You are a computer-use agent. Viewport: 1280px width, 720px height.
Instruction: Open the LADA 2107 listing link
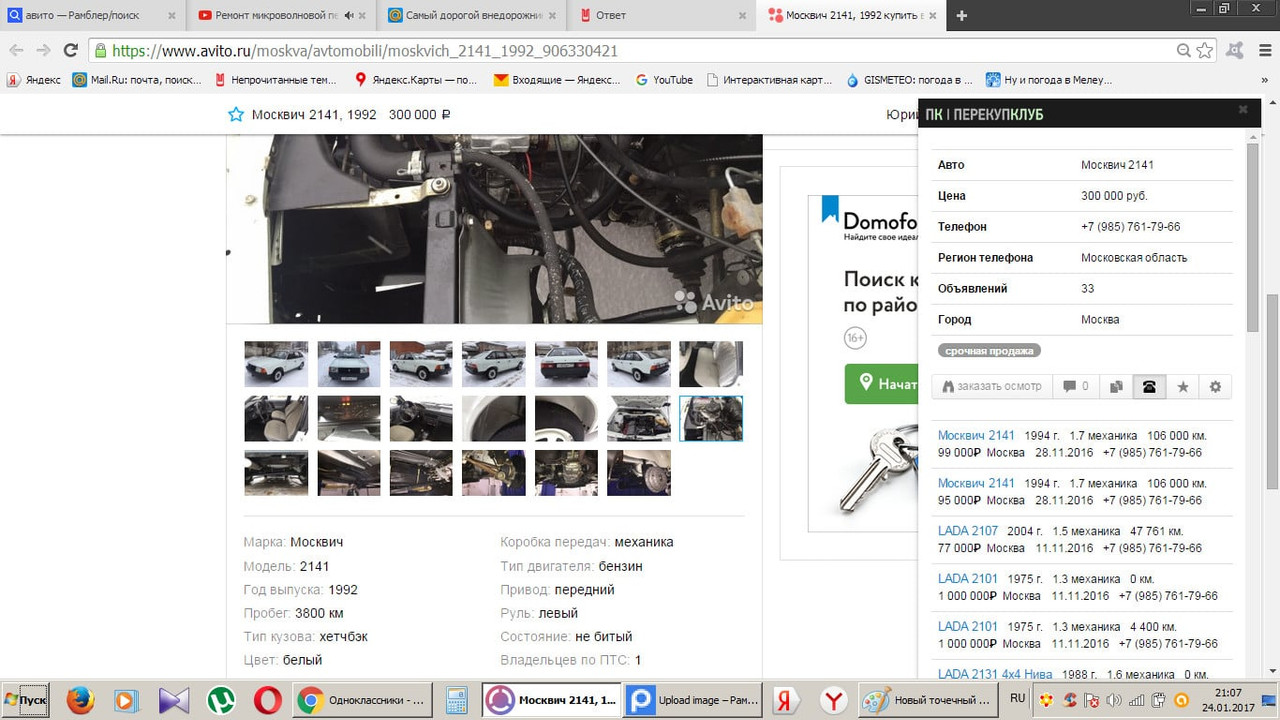click(968, 531)
